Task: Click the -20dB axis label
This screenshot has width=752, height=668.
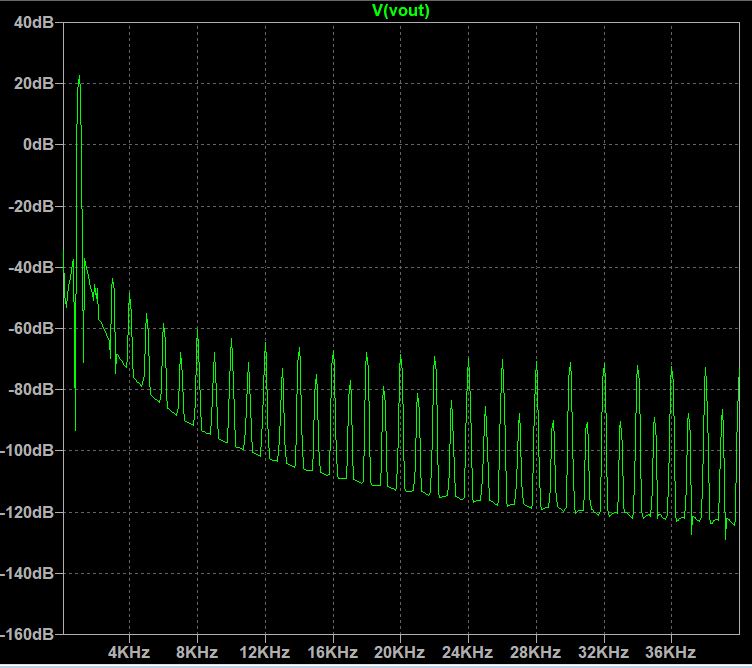Action: pos(31,206)
